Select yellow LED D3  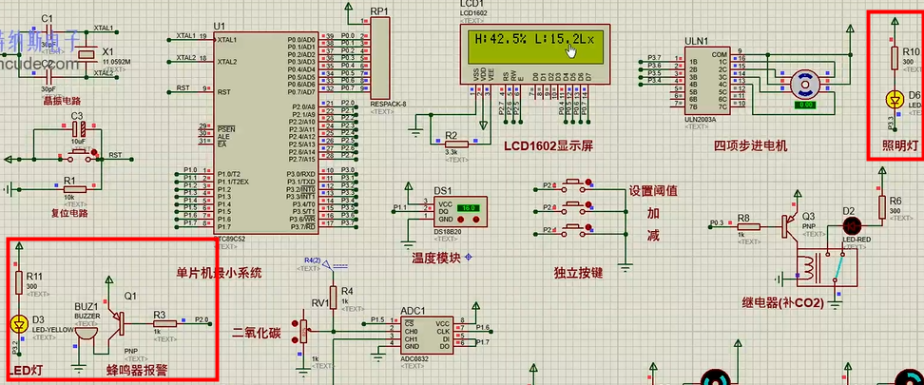20,324
